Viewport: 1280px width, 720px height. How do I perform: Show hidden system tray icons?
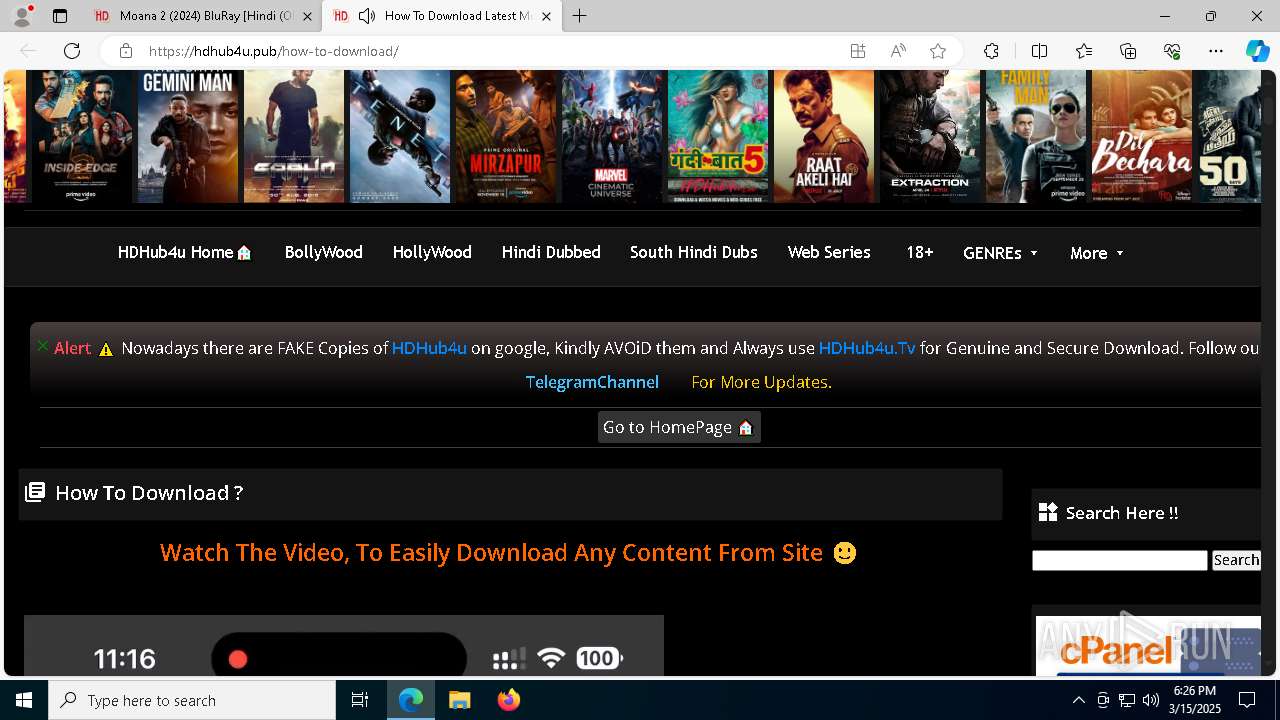(1078, 700)
